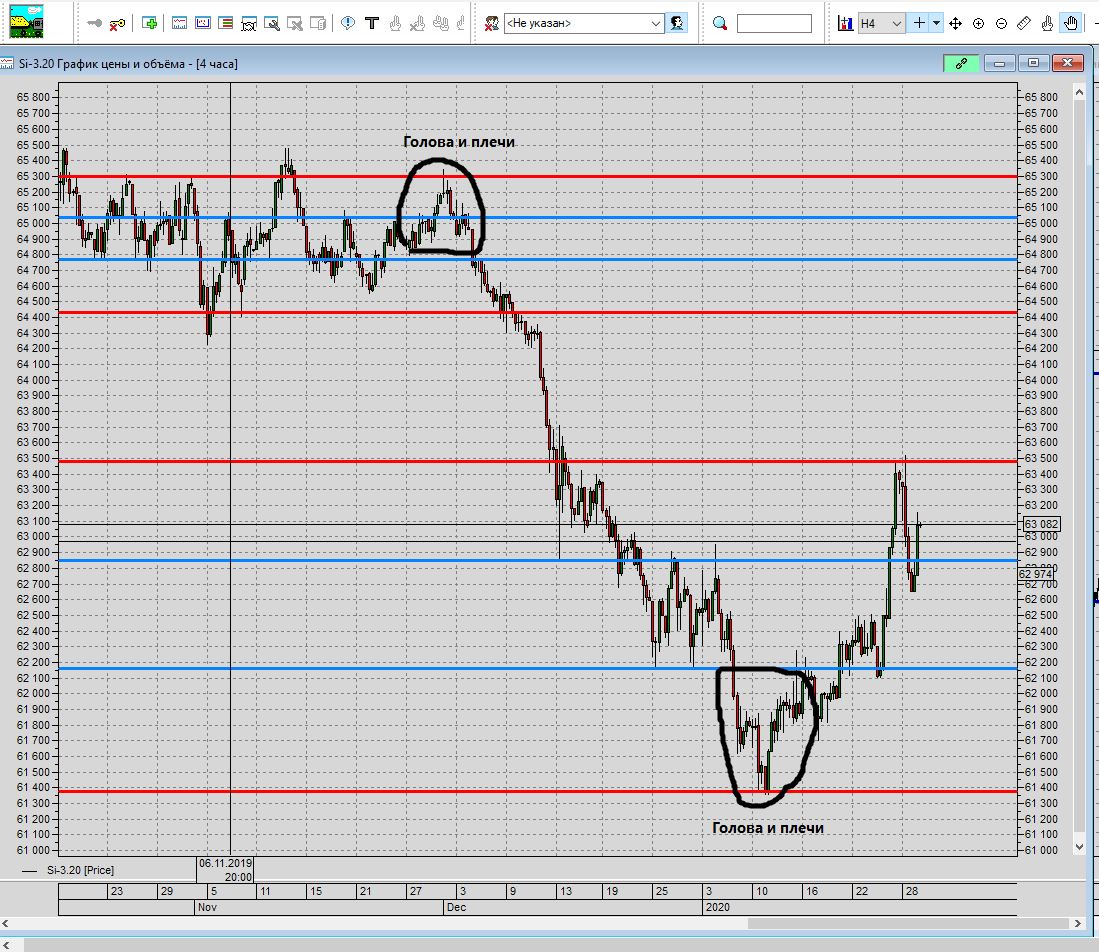This screenshot has width=1099, height=952.
Task: Click the Dec month label on time axis
Action: pyautogui.click(x=456, y=907)
